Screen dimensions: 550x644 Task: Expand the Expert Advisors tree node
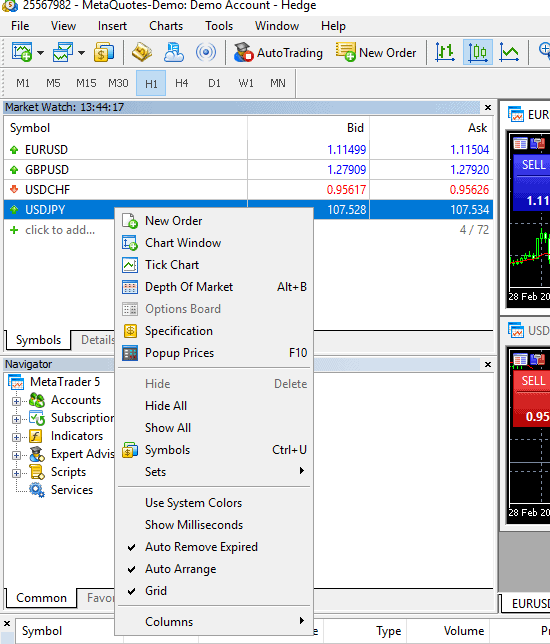16,455
